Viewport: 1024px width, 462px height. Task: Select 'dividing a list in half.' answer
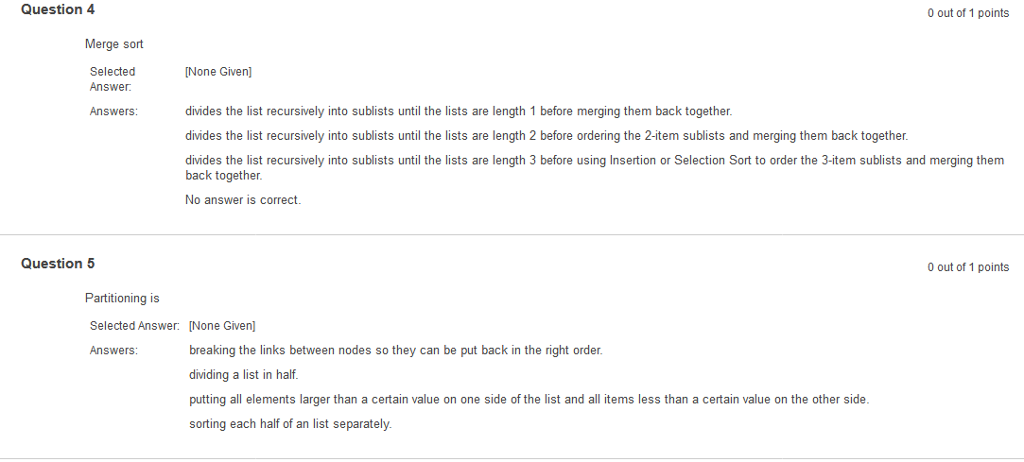coord(244,375)
